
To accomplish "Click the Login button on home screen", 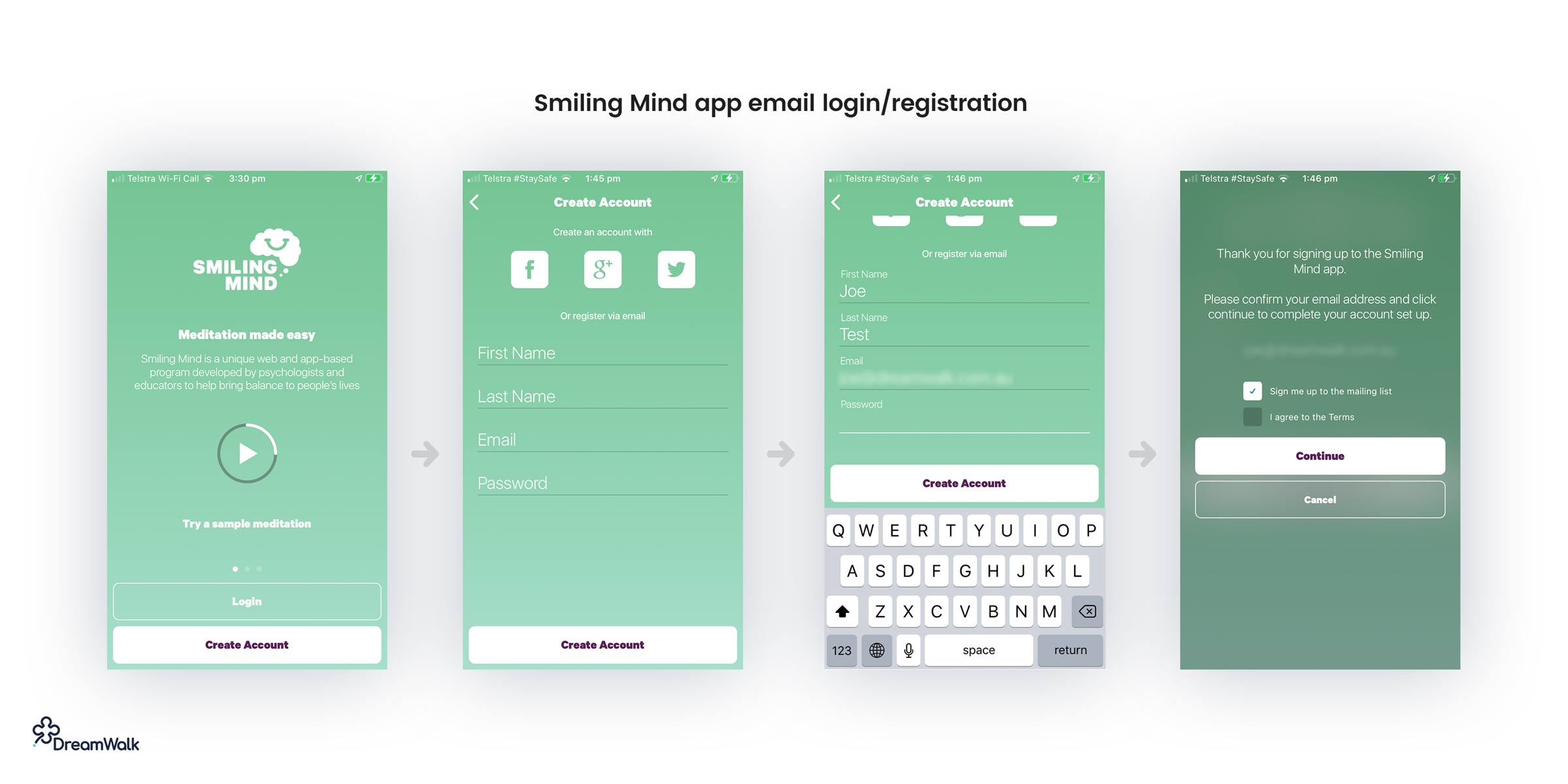I will 246,601.
